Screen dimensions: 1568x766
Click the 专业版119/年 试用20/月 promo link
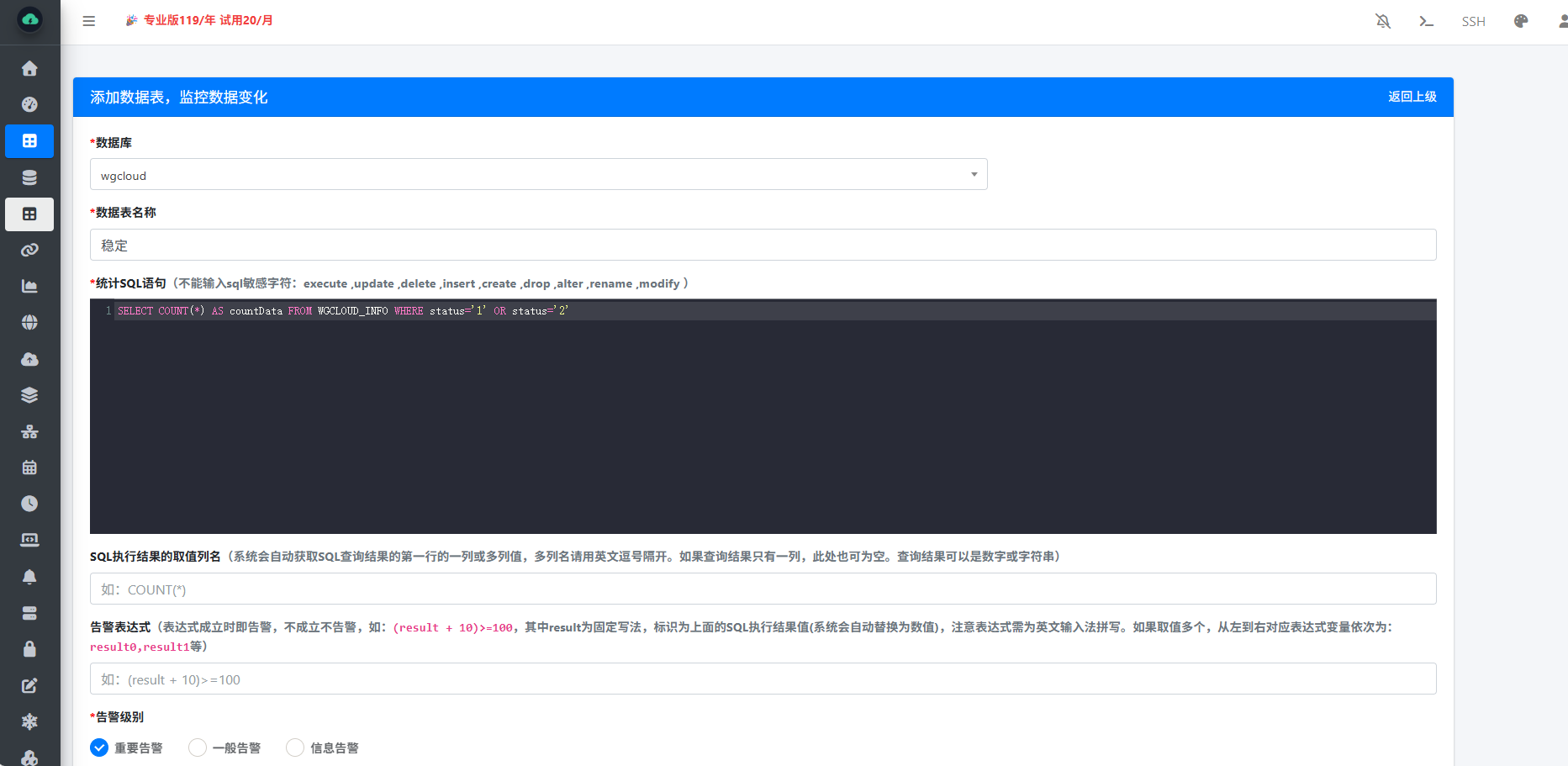point(208,20)
